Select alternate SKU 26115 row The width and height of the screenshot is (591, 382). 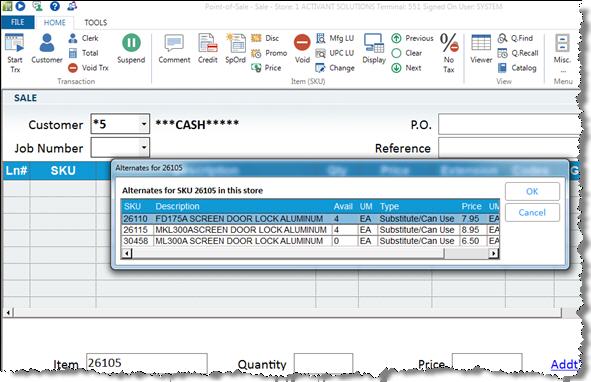pos(310,230)
